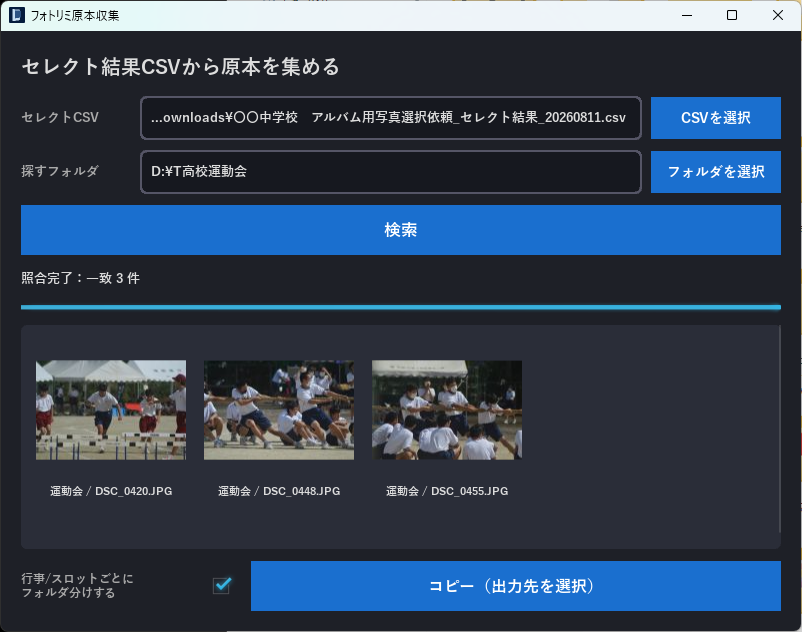Click the セレクト結果CSVから原本を集める heading
The width and height of the screenshot is (802, 632).
(181, 67)
